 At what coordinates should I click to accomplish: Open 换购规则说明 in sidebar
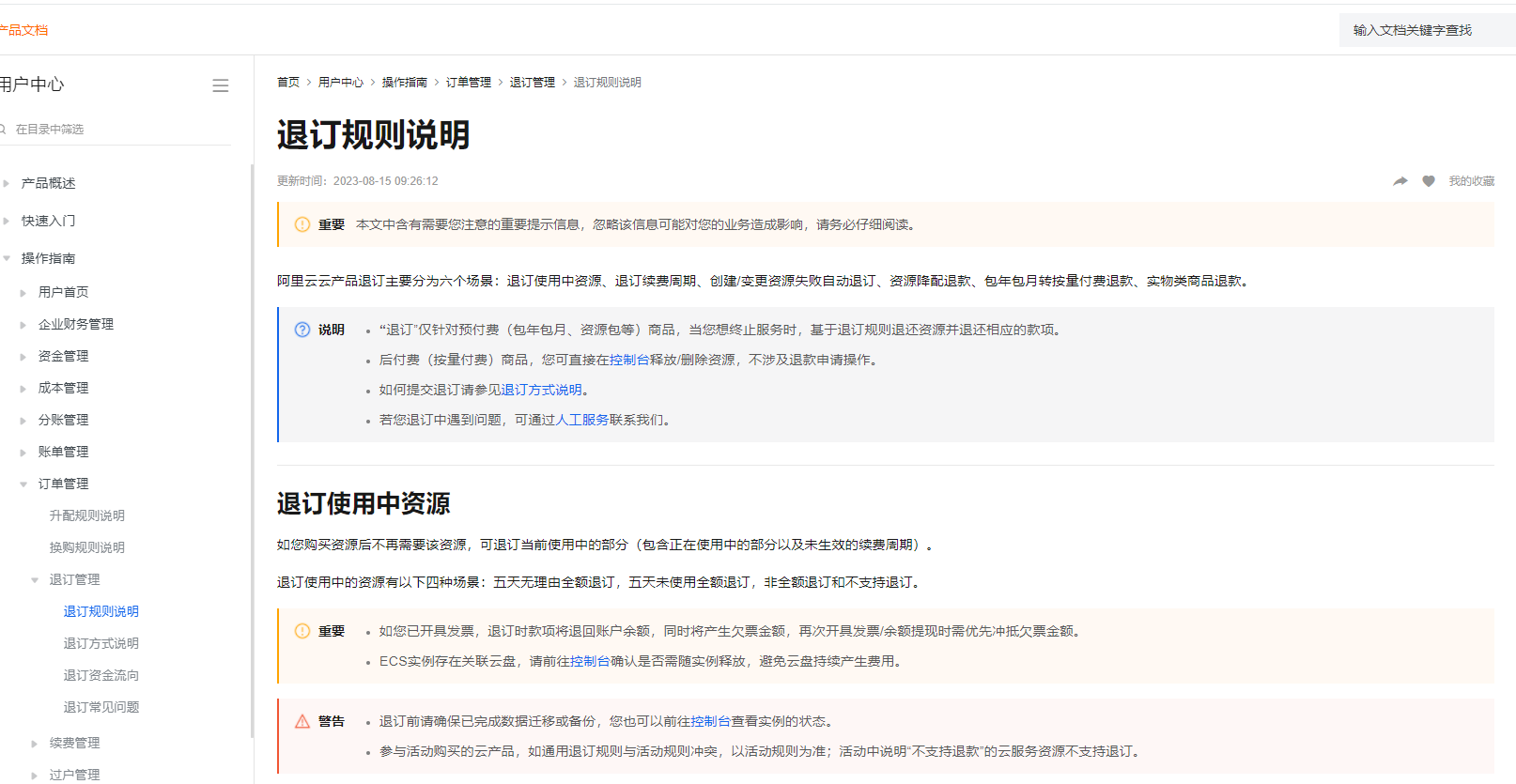(x=87, y=547)
